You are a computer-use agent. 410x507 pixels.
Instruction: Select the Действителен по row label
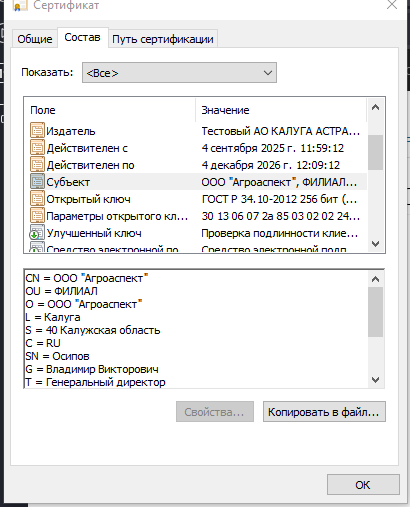click(x=90, y=165)
